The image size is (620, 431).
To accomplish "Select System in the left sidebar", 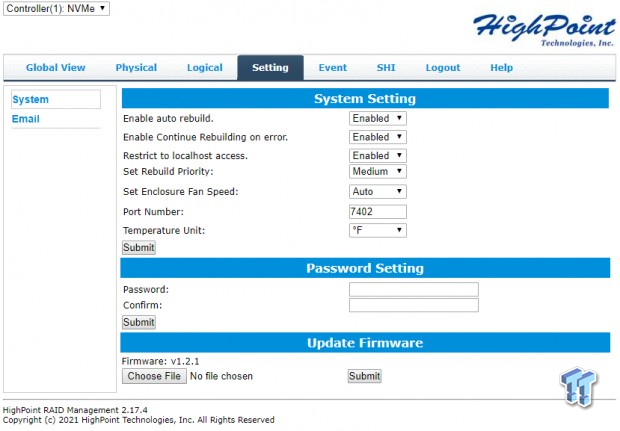I will 56,99.
